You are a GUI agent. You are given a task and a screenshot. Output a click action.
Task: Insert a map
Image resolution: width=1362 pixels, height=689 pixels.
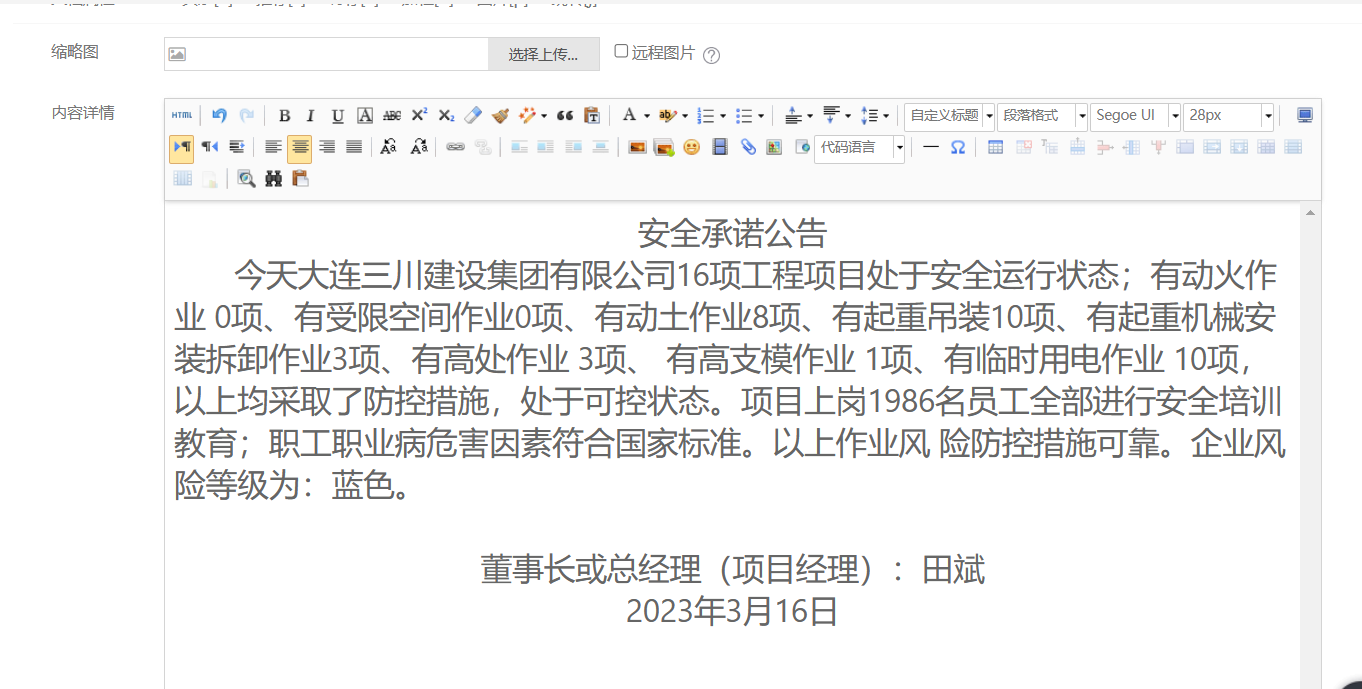tap(774, 147)
